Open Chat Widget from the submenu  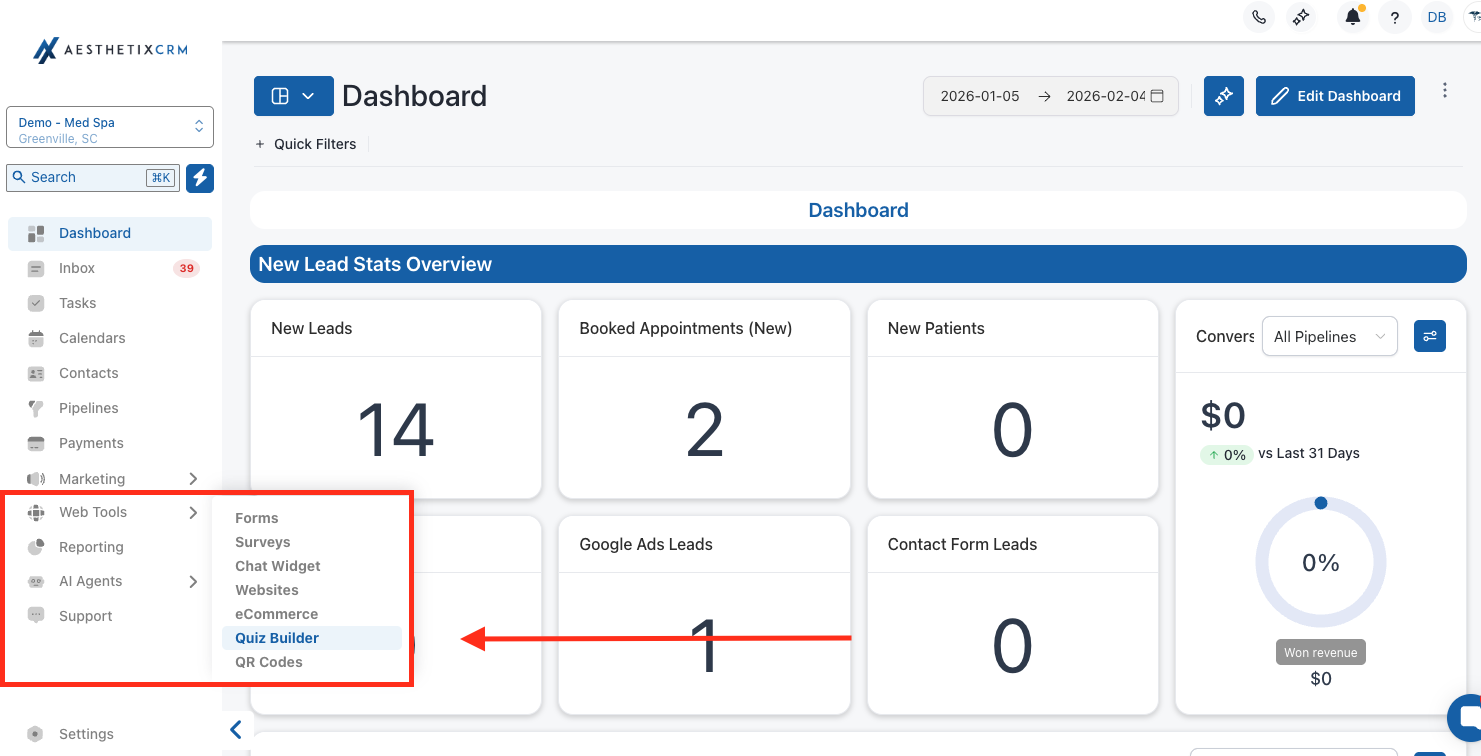click(278, 566)
